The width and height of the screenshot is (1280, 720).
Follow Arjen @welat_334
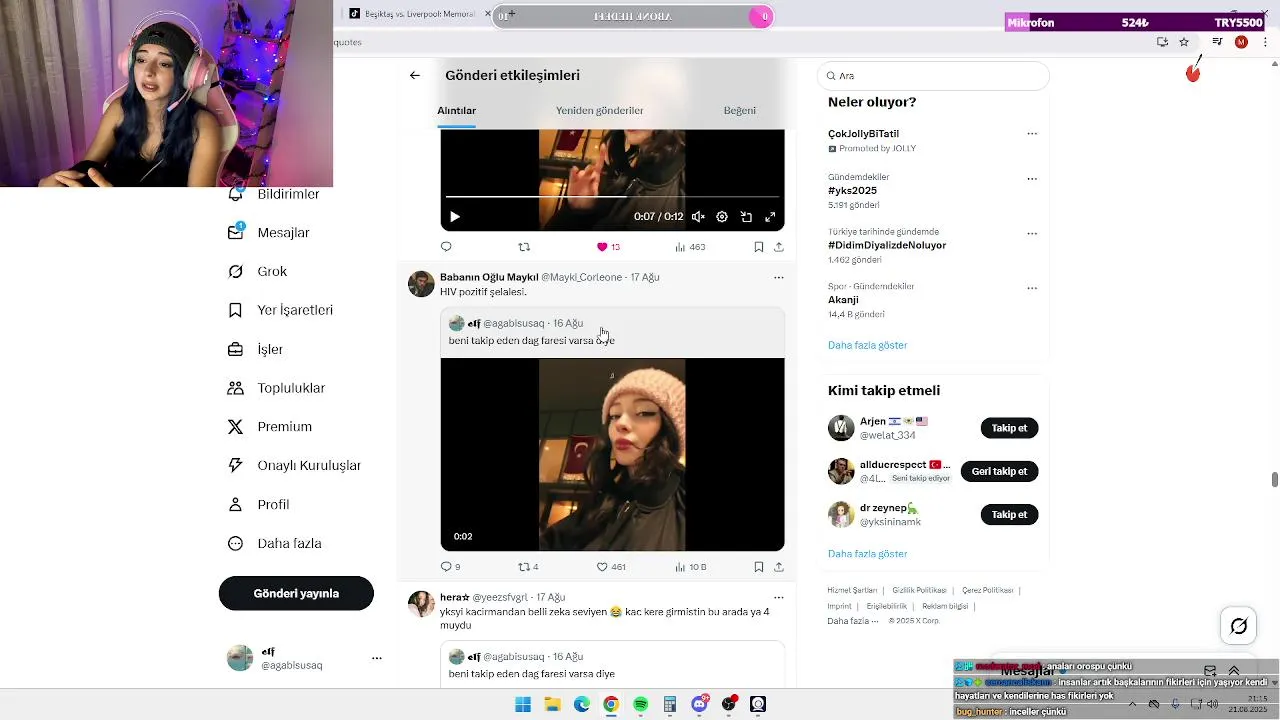1009,428
